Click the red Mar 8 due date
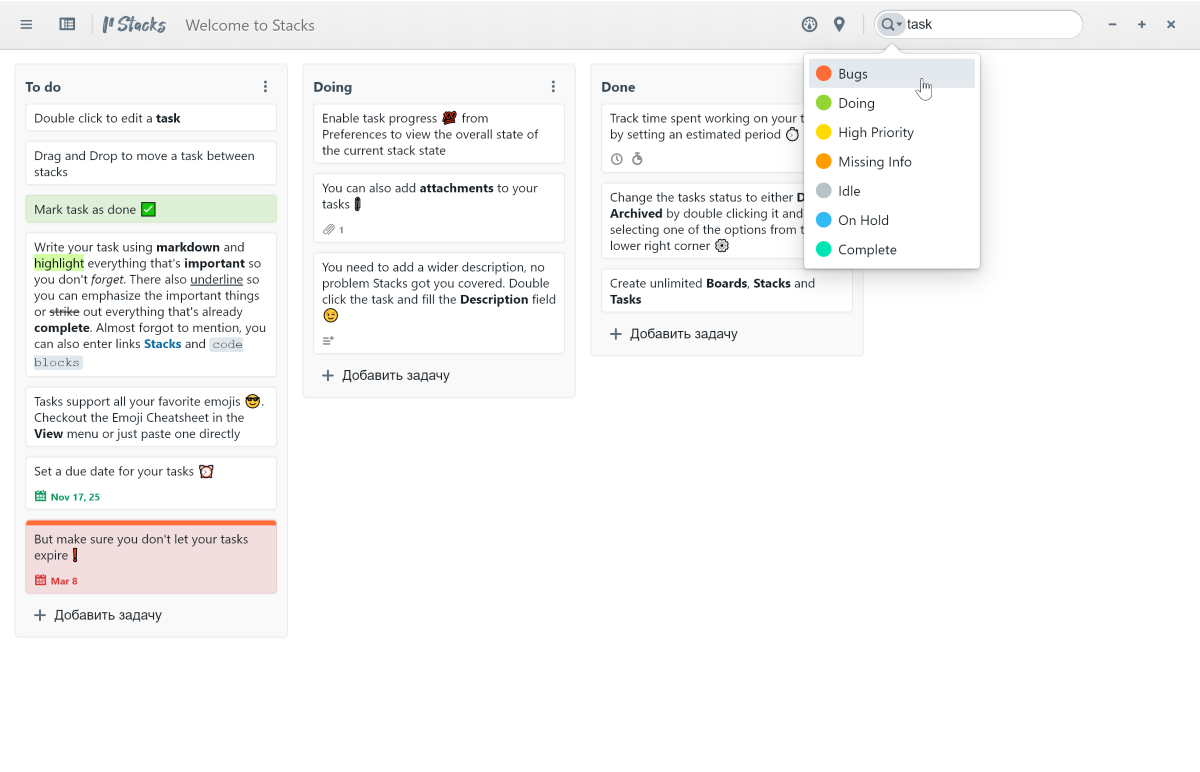The image size is (1200, 772). pos(56,581)
